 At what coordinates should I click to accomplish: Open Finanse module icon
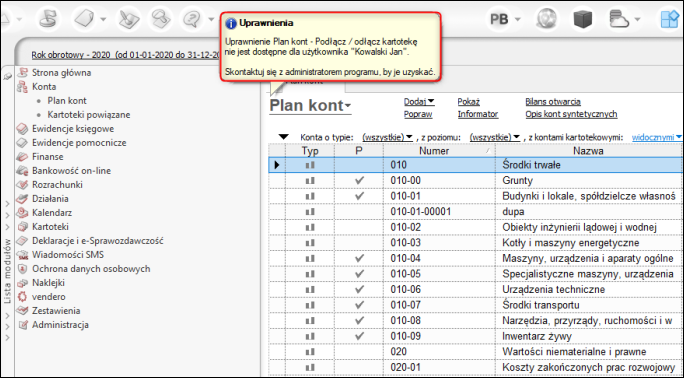click(x=22, y=157)
